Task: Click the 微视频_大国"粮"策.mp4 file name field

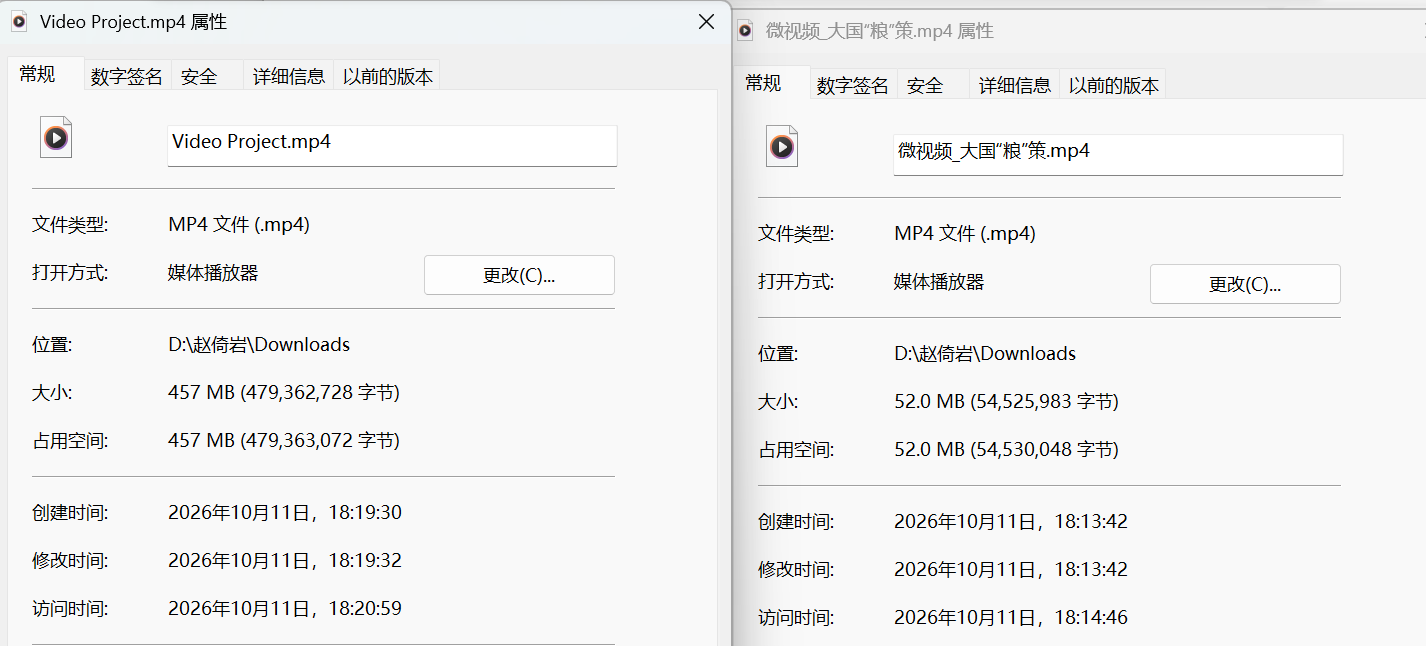Action: (1118, 154)
